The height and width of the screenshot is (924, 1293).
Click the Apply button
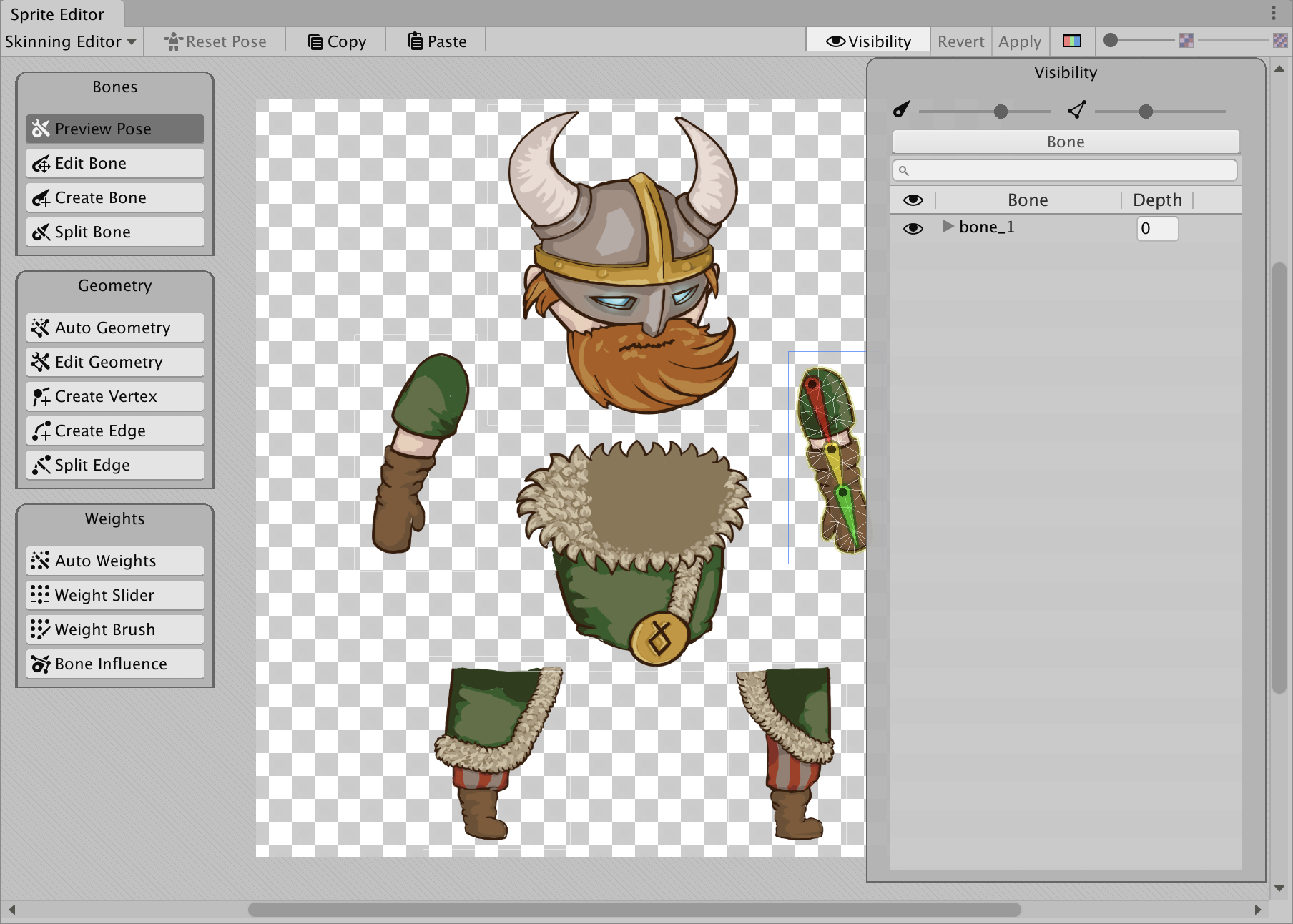pyautogui.click(x=1019, y=41)
